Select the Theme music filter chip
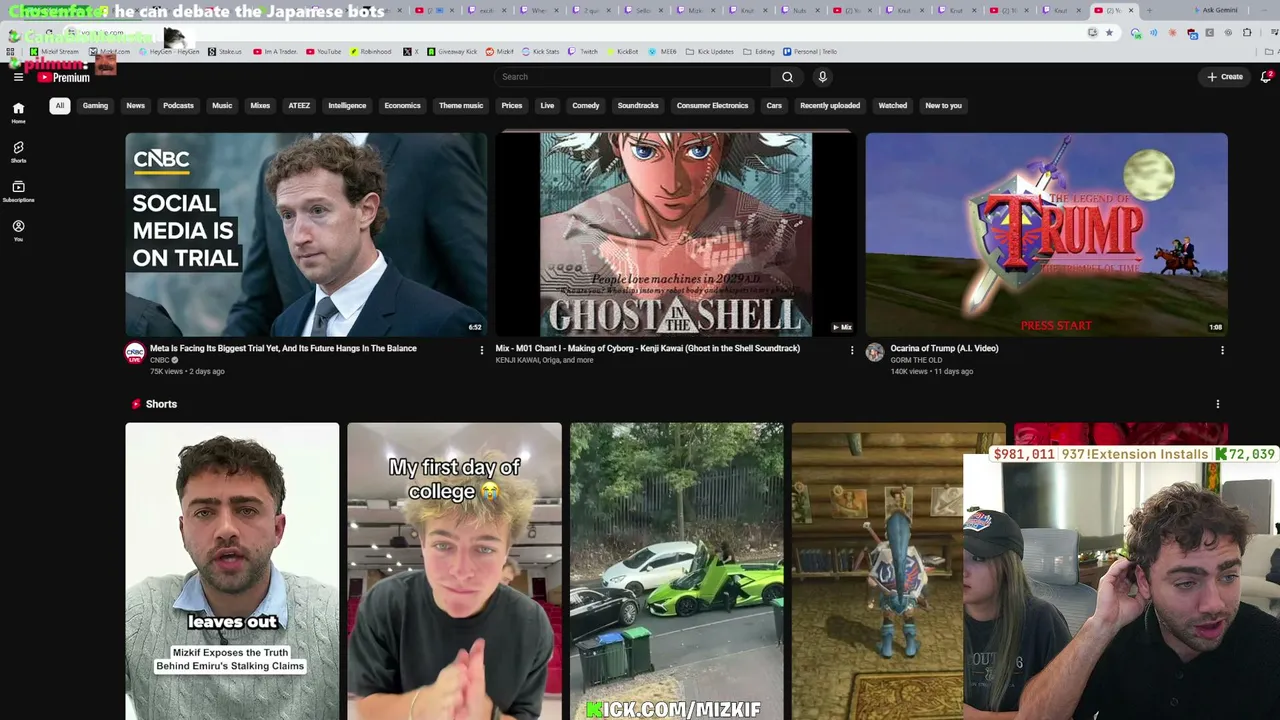This screenshot has width=1280, height=720. click(461, 105)
